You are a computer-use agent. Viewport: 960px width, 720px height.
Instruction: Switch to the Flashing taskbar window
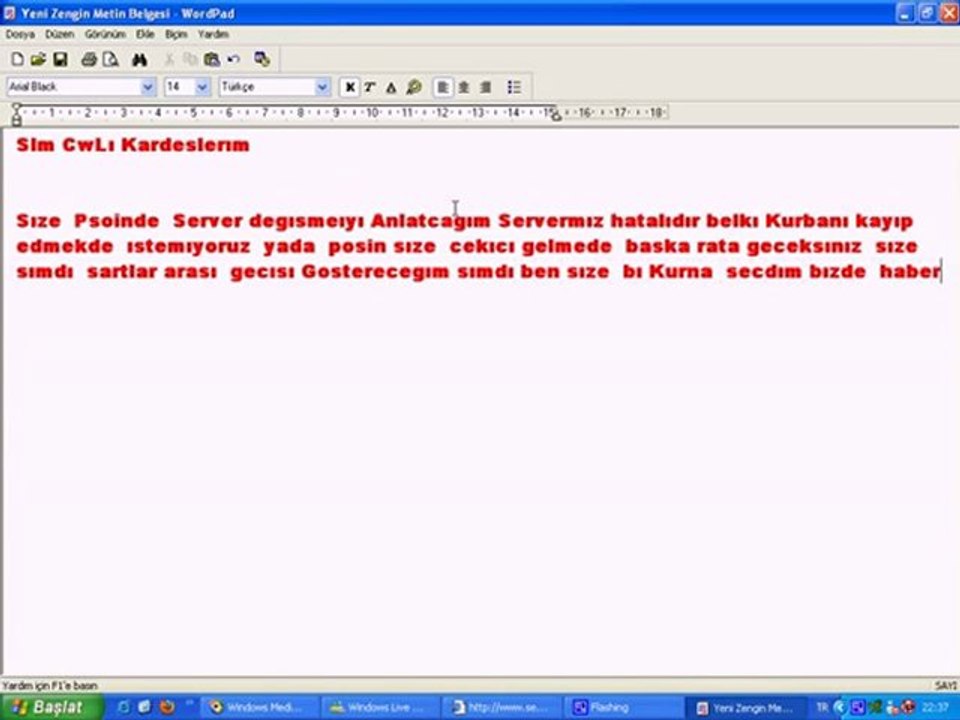coord(623,708)
